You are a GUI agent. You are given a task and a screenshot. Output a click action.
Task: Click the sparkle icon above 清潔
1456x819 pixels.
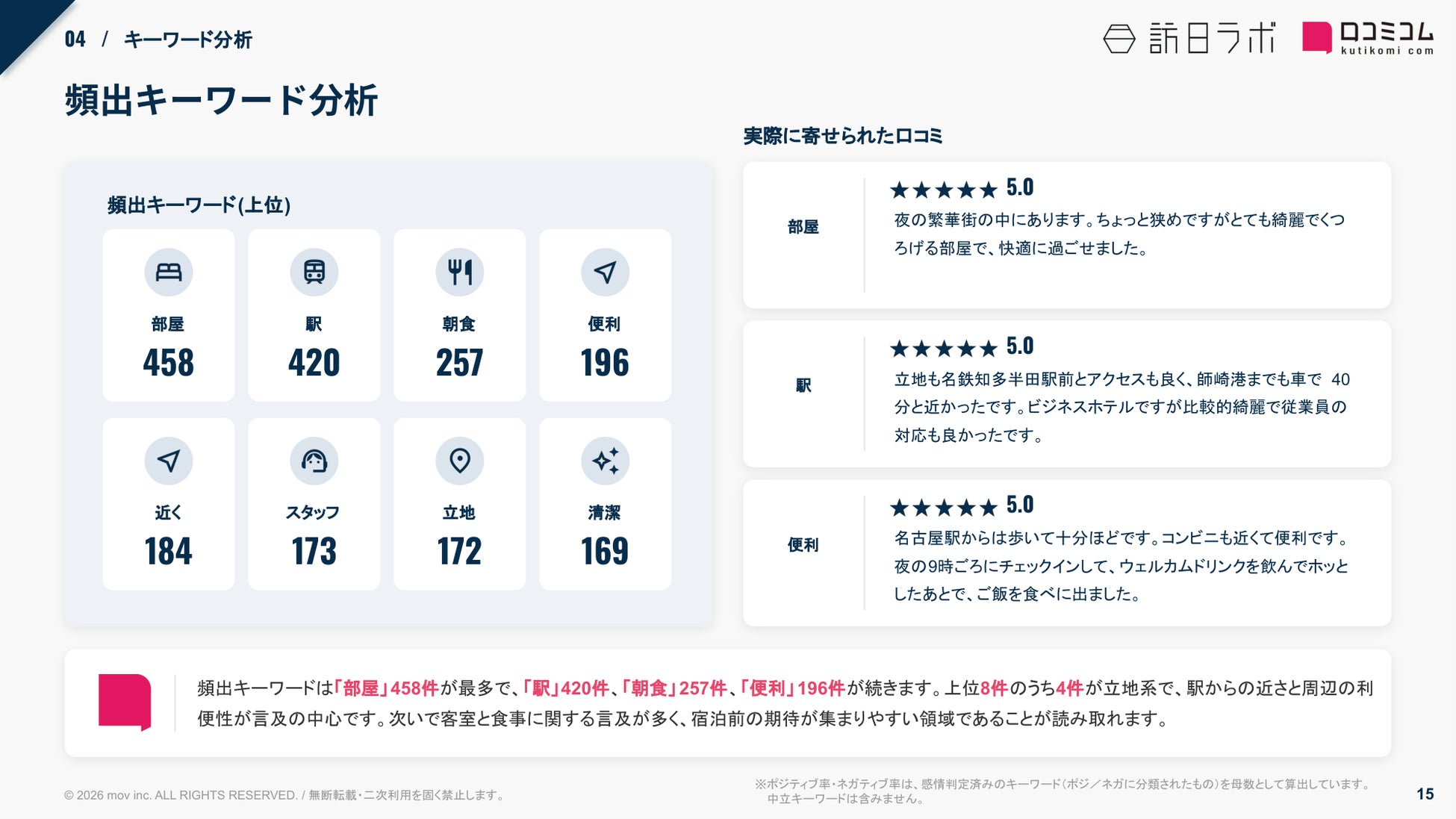[605, 461]
